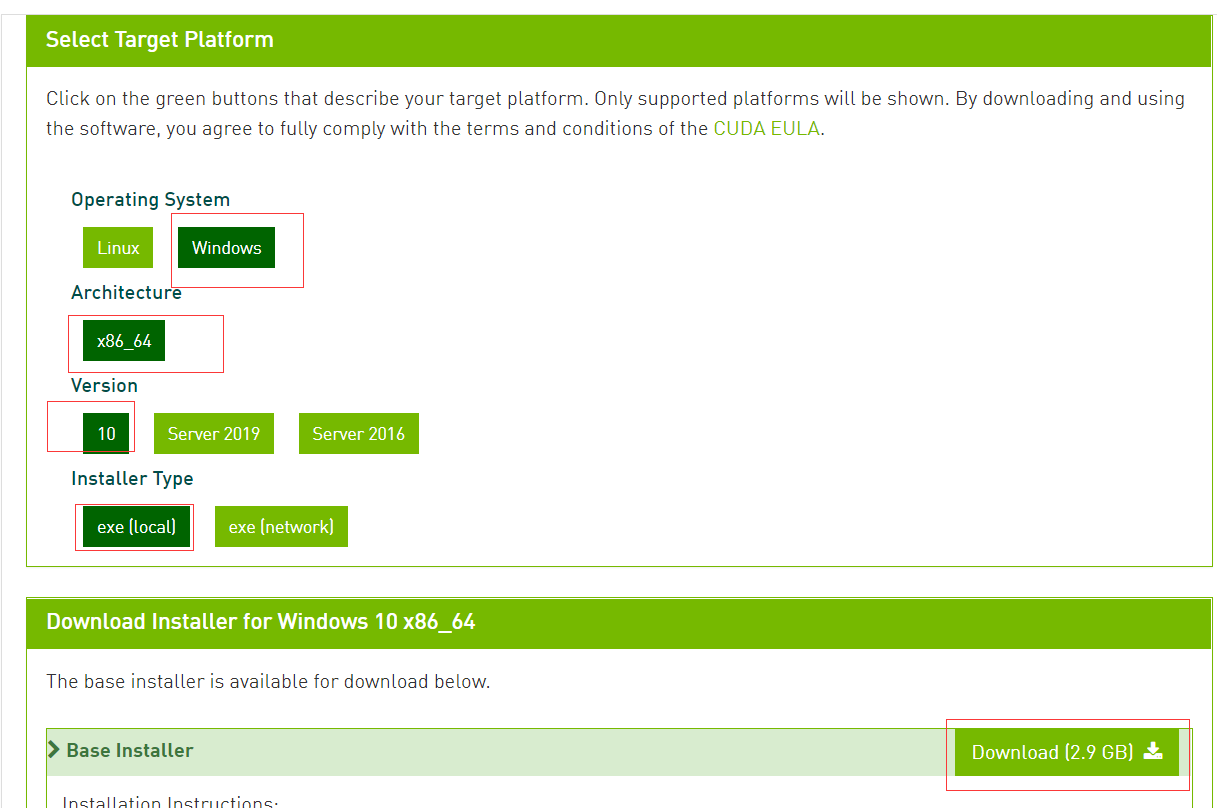
Task: Collapse the Base Installer section chevron
Action: (x=54, y=750)
